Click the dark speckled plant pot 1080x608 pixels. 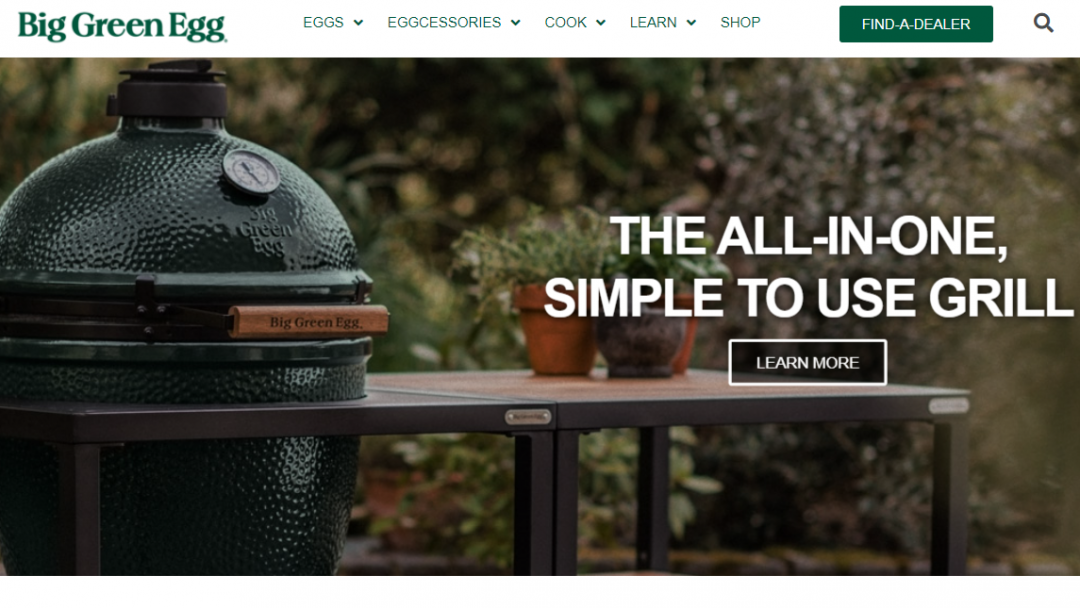click(x=639, y=342)
